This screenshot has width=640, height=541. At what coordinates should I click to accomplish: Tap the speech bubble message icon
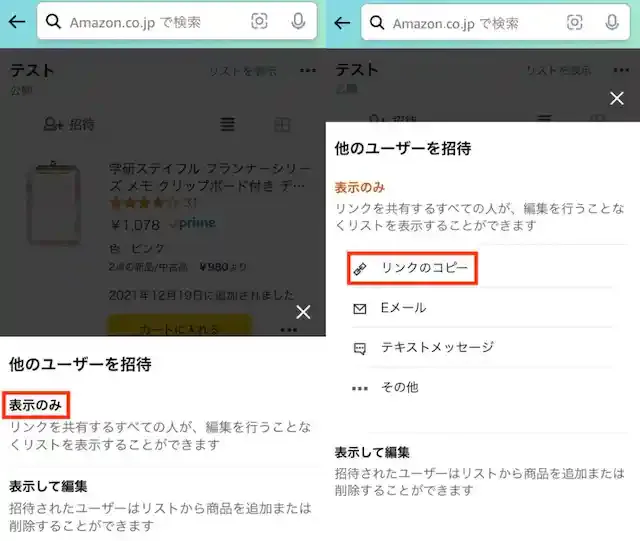(360, 348)
